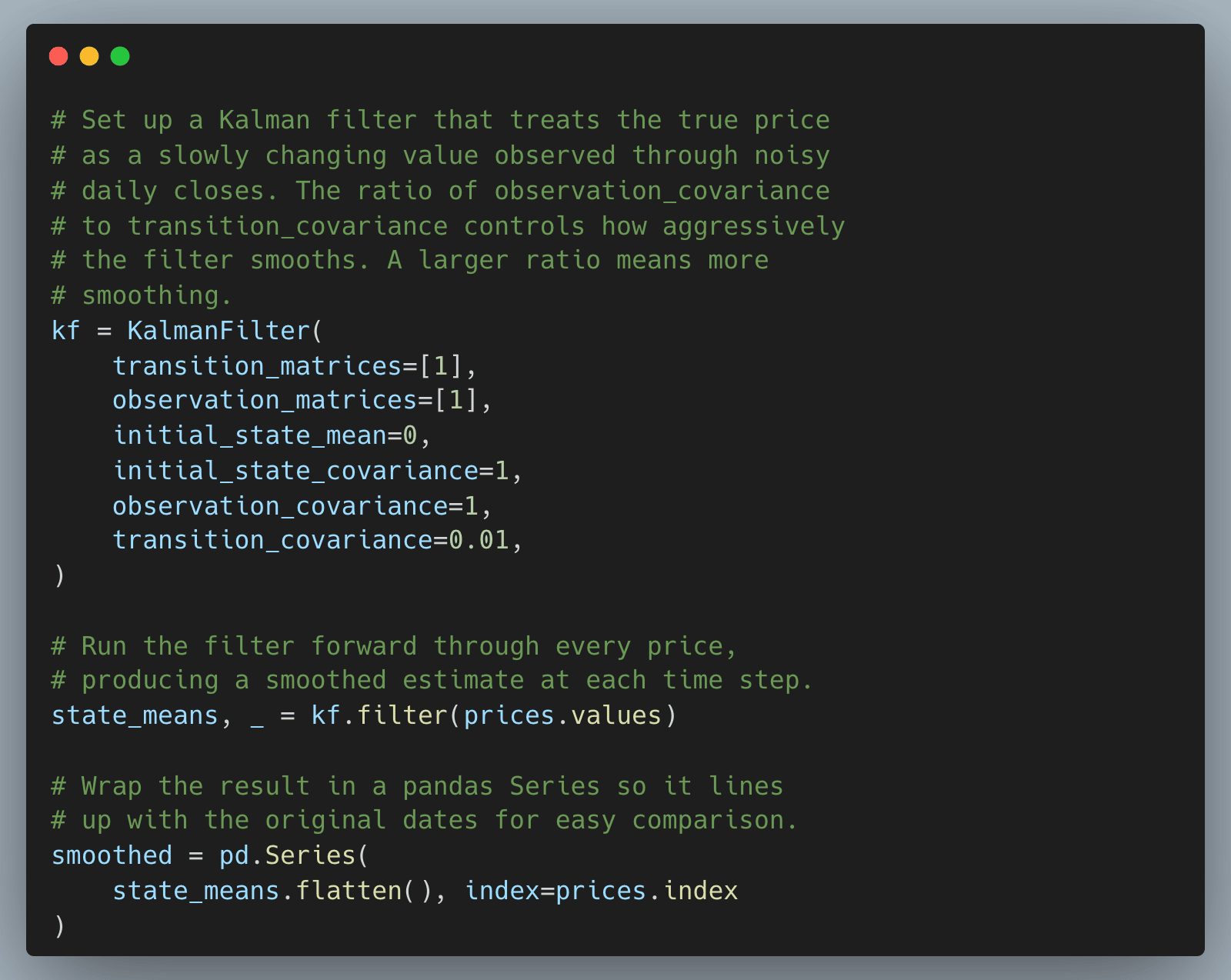1231x980 pixels.
Task: Place cursor on transition_matrices parameter
Action: (x=257, y=366)
